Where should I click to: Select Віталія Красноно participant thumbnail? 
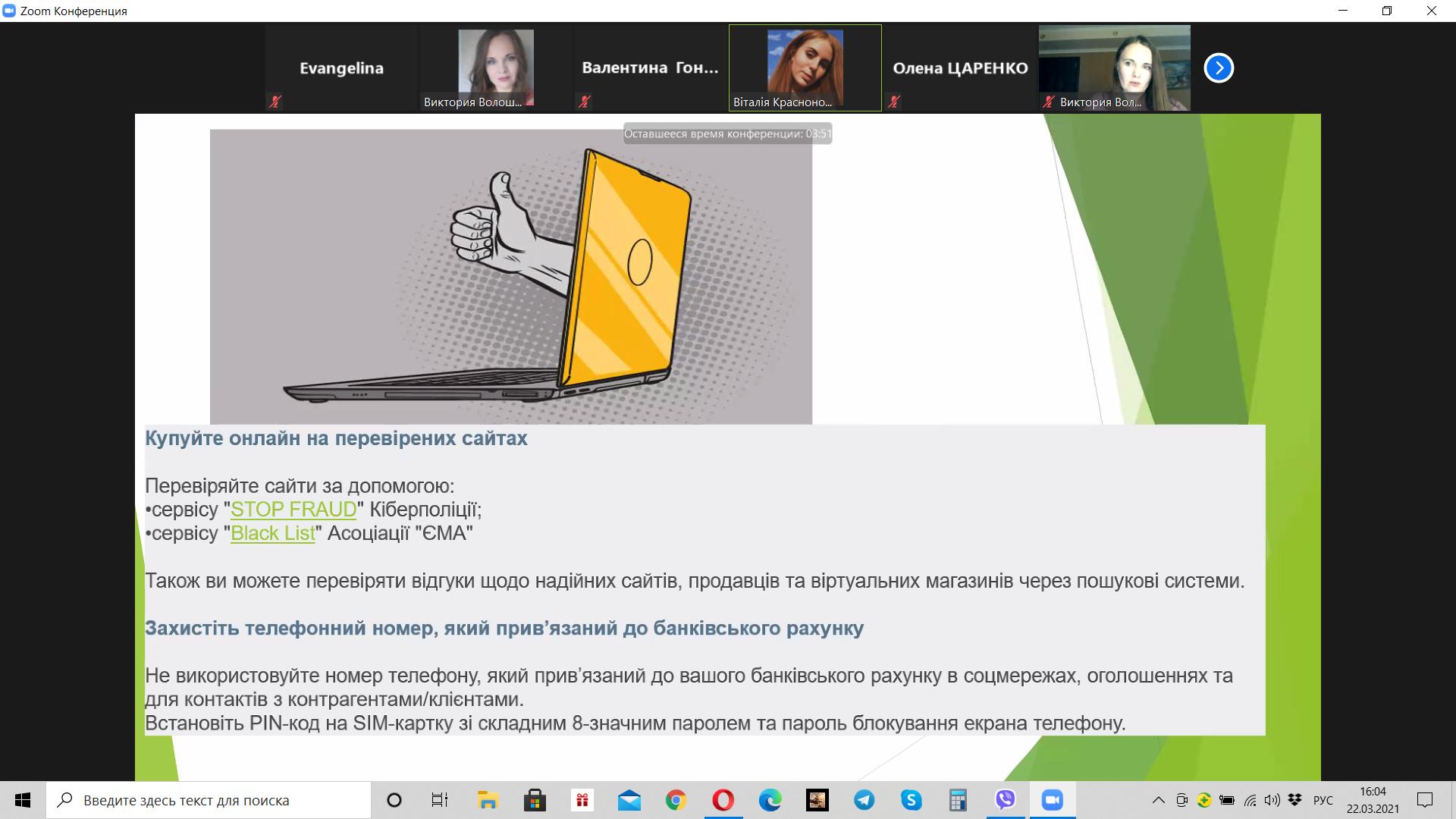tap(805, 68)
